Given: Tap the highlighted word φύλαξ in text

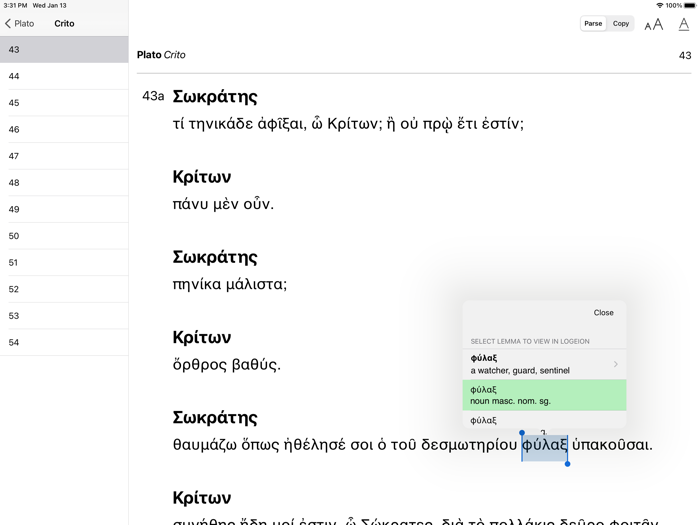Looking at the screenshot, I should tap(545, 446).
